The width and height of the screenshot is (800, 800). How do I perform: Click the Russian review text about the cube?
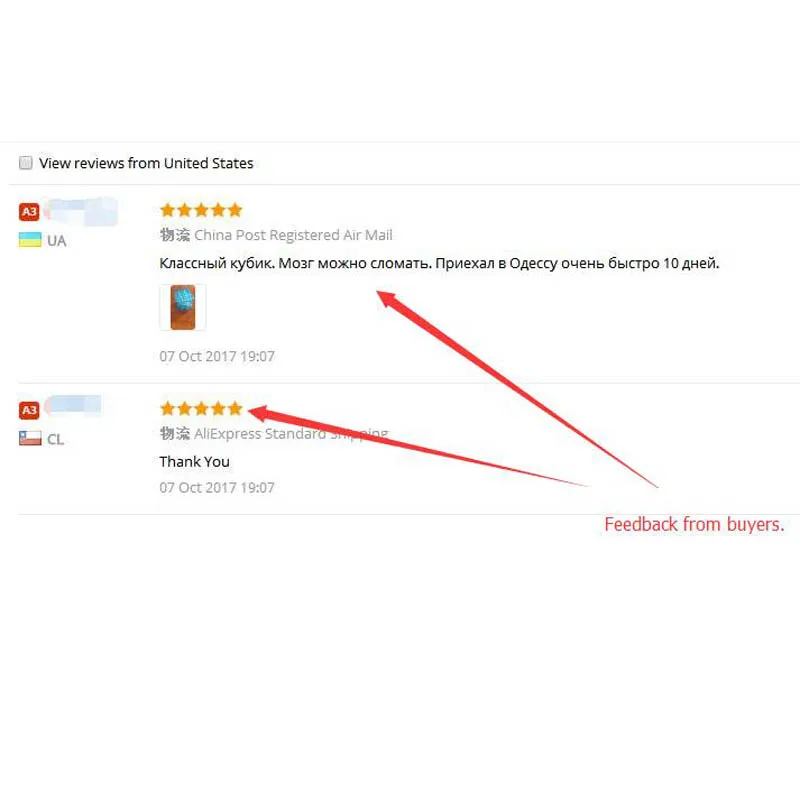click(x=439, y=263)
